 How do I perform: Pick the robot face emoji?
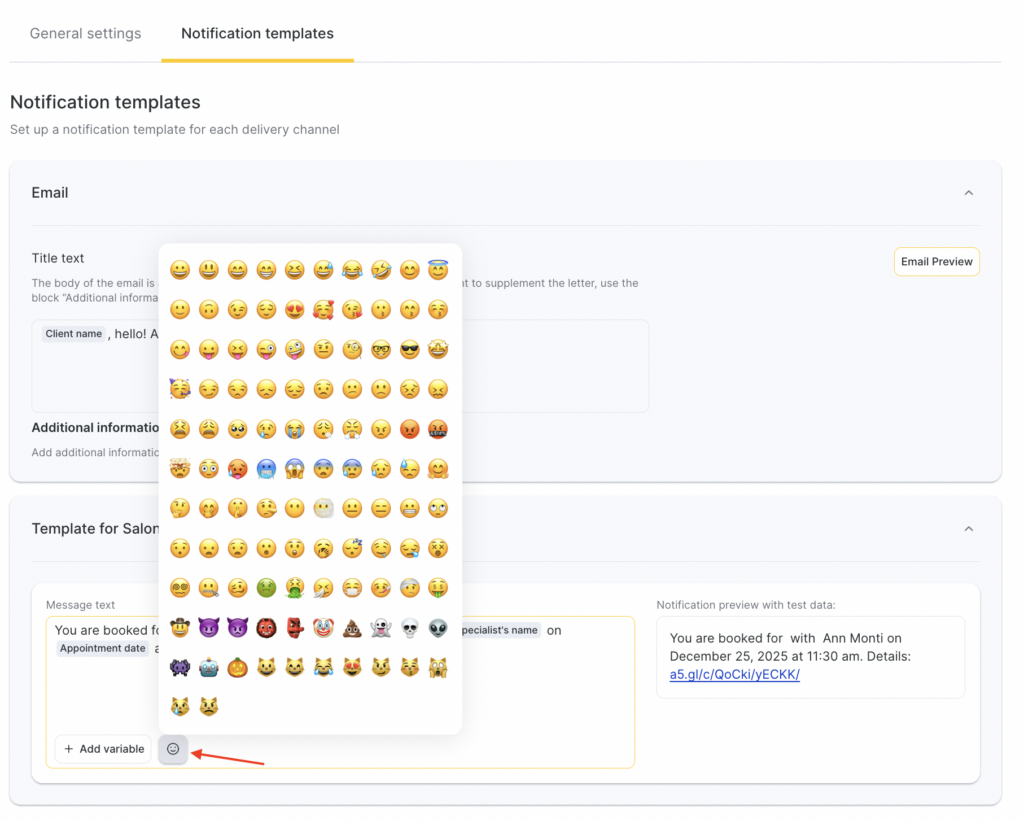pos(209,667)
